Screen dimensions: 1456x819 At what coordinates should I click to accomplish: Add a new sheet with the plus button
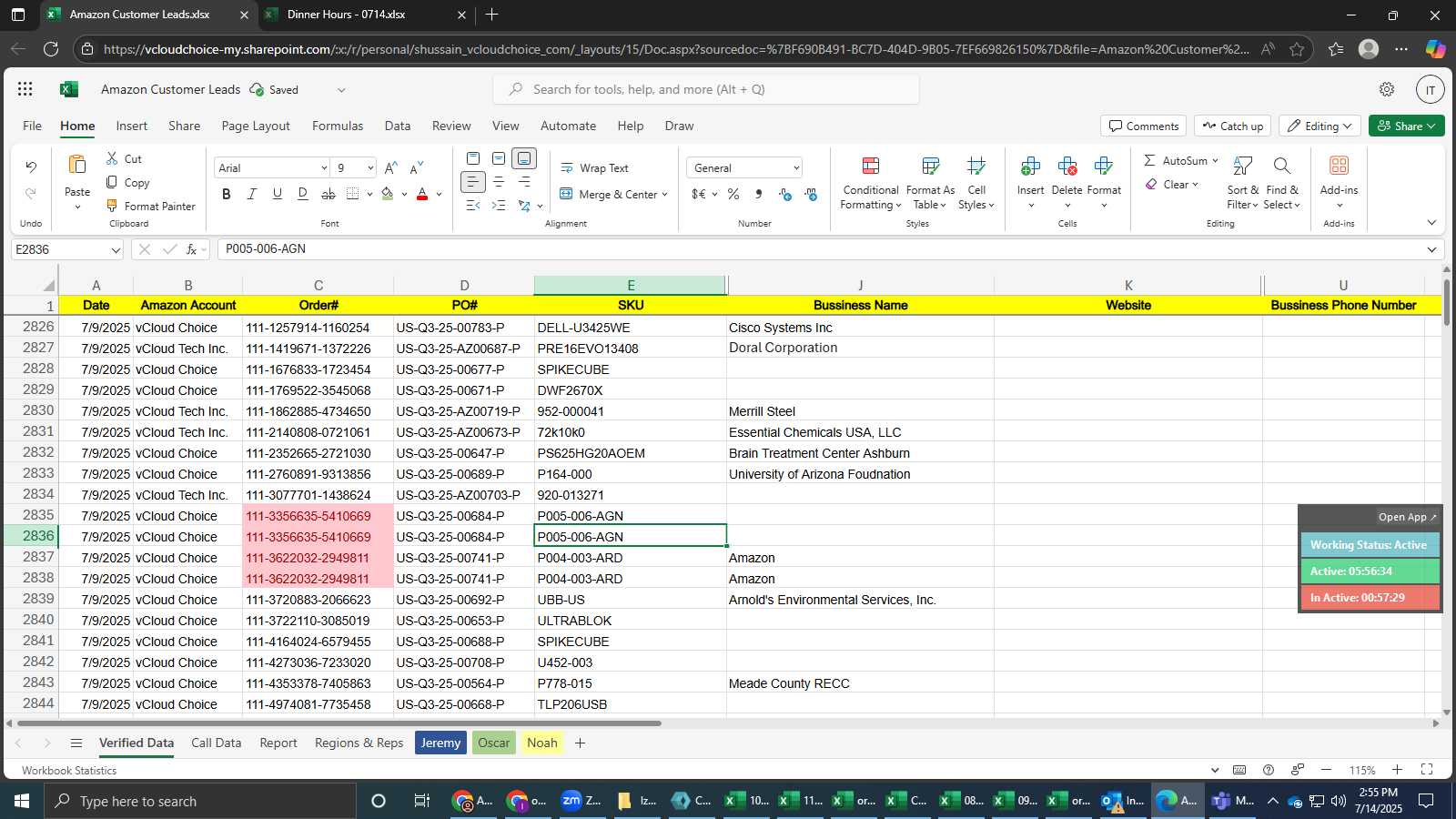(x=580, y=743)
